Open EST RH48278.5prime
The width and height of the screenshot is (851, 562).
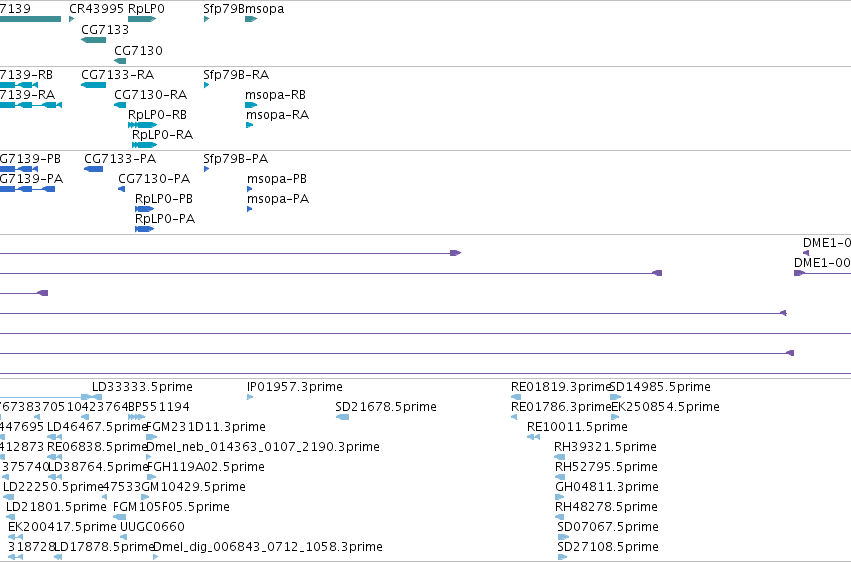point(606,507)
